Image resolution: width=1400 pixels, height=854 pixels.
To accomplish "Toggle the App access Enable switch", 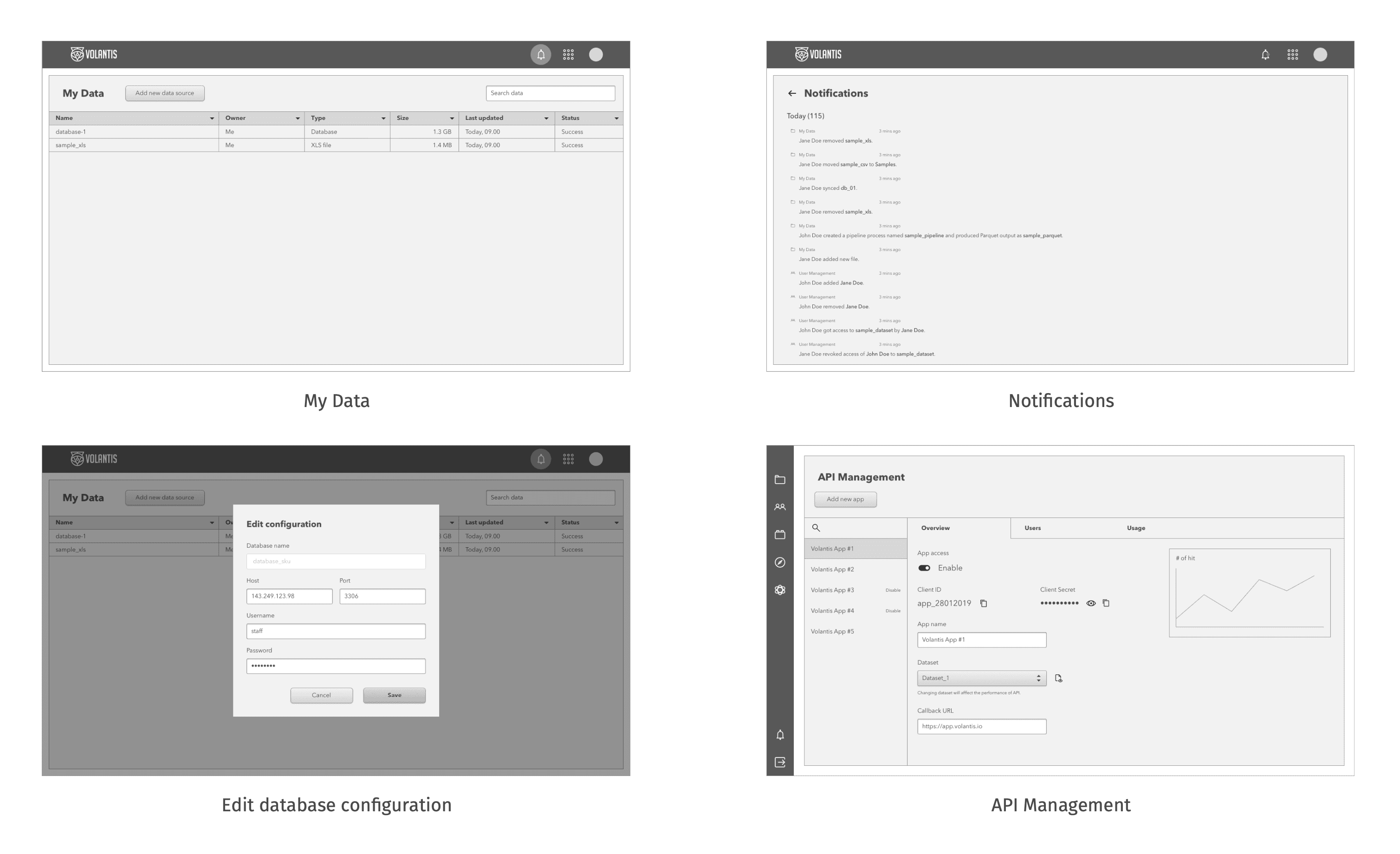I will (924, 568).
